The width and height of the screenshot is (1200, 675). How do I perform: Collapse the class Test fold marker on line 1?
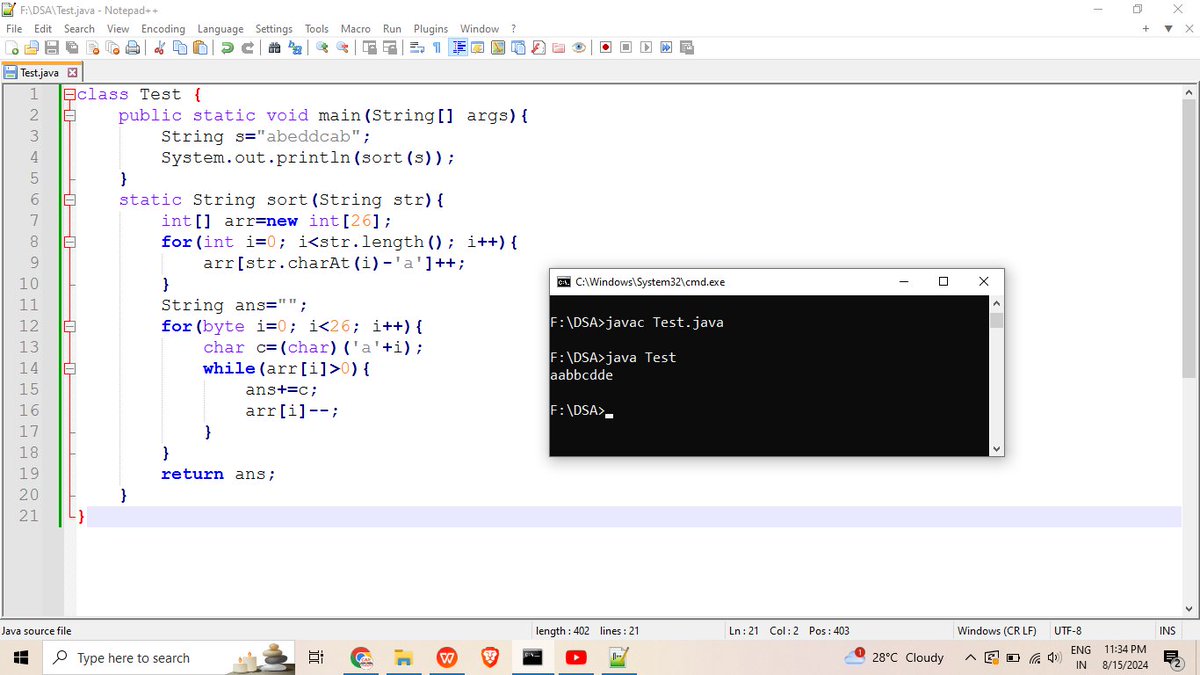click(69, 95)
